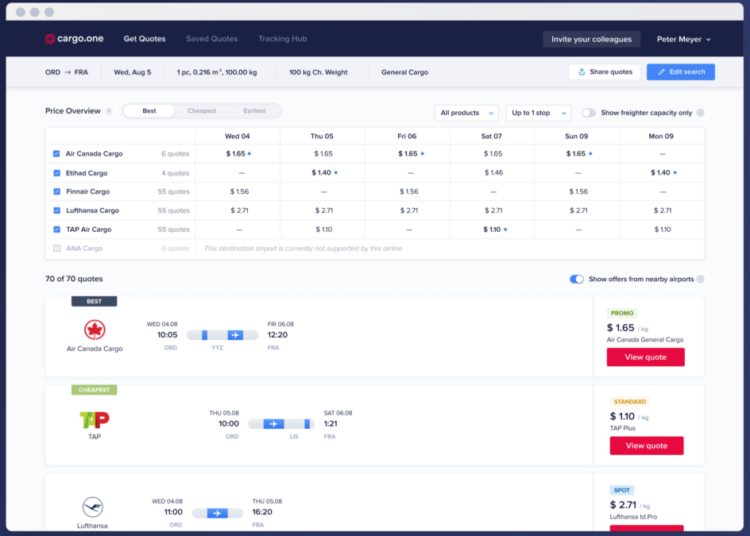
Task: Click the 70 of 70 quotes label
Action: (74, 279)
